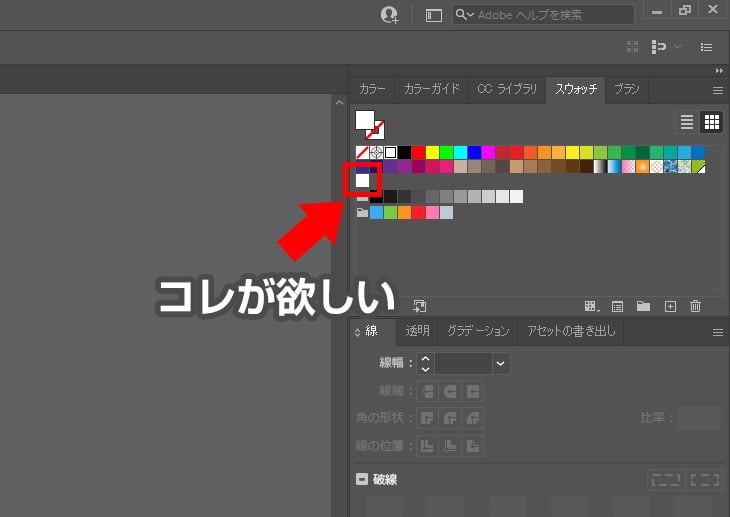The width and height of the screenshot is (730, 517).
Task: Open the Swatch Libraries menu icon
Action: point(362,306)
